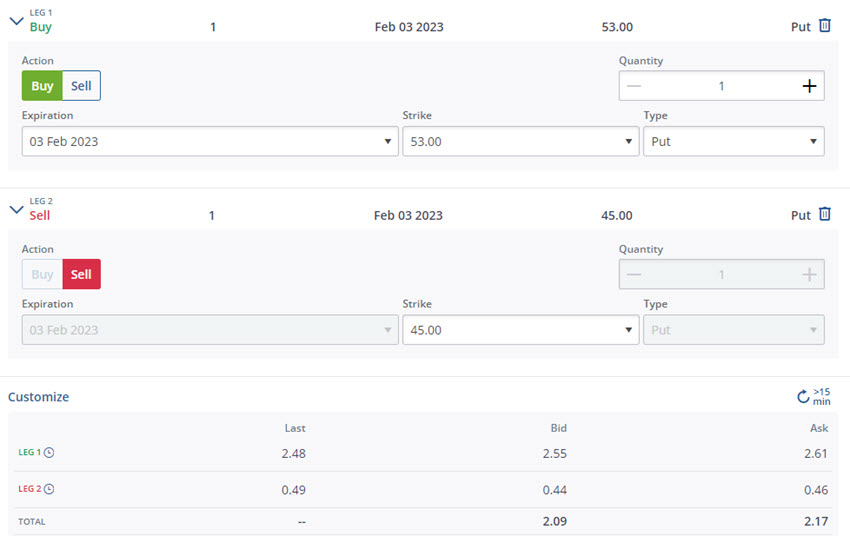
Task: Click the Leg 2 clock icon
Action: [49, 489]
